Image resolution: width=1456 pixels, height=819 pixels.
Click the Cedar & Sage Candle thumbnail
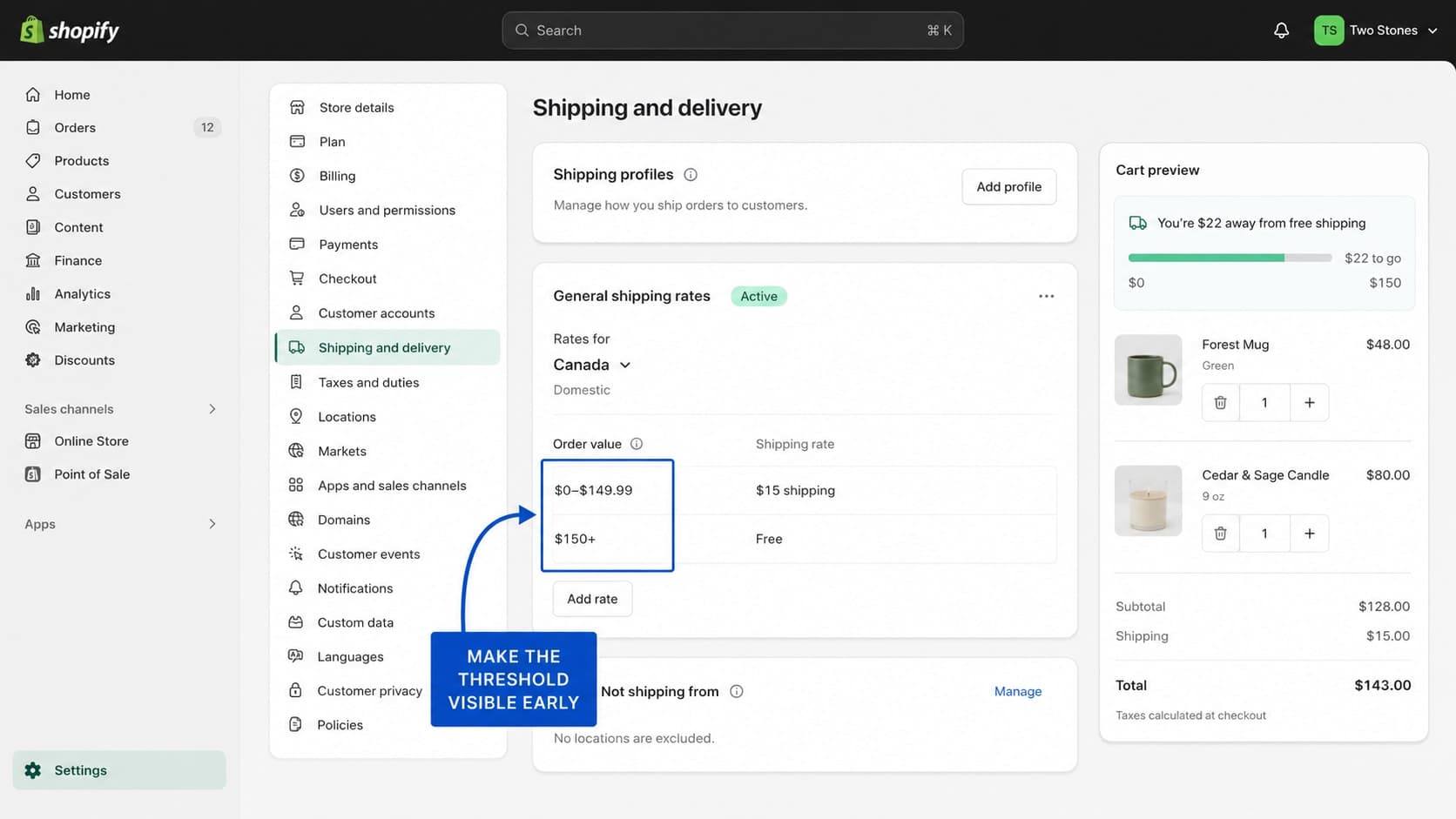(x=1148, y=500)
